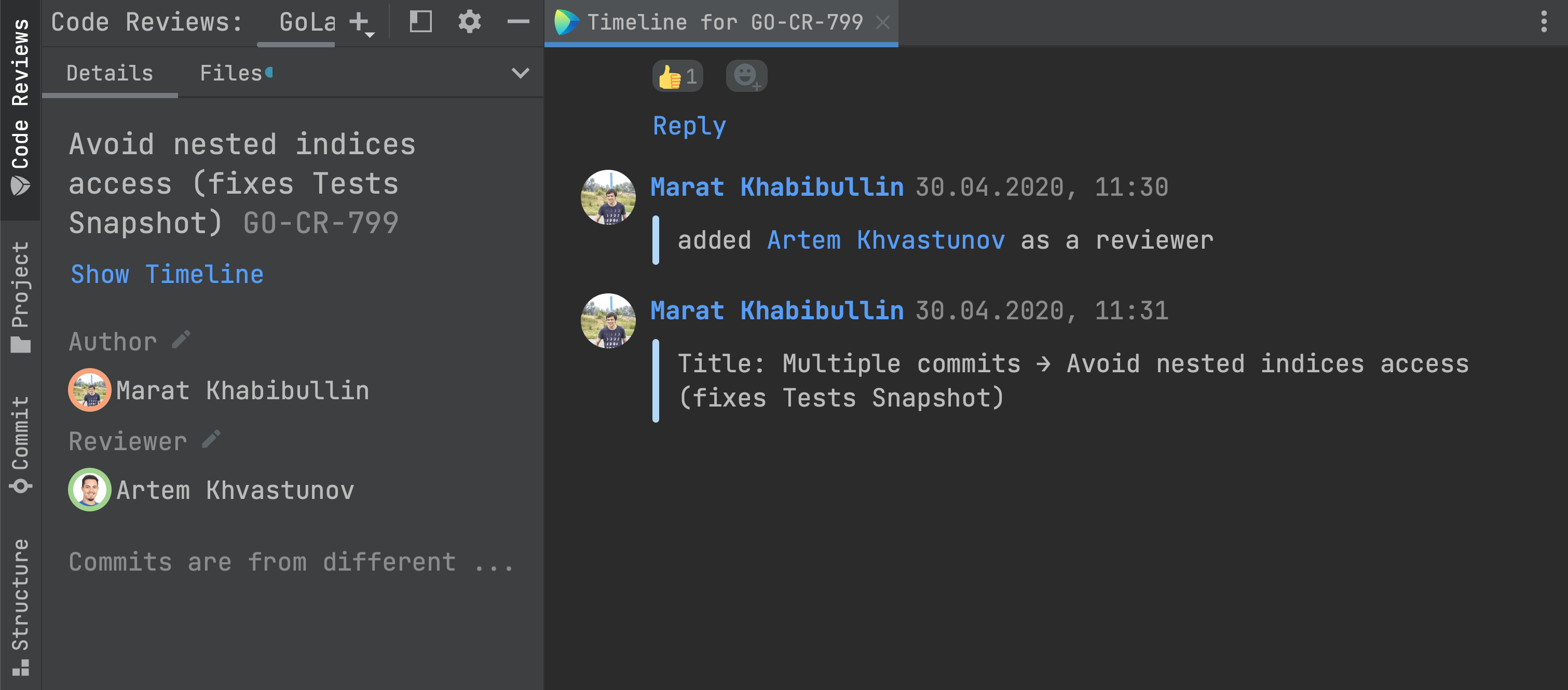The height and width of the screenshot is (690, 1568).
Task: Minimize the Code Reviews panel
Action: pos(518,22)
